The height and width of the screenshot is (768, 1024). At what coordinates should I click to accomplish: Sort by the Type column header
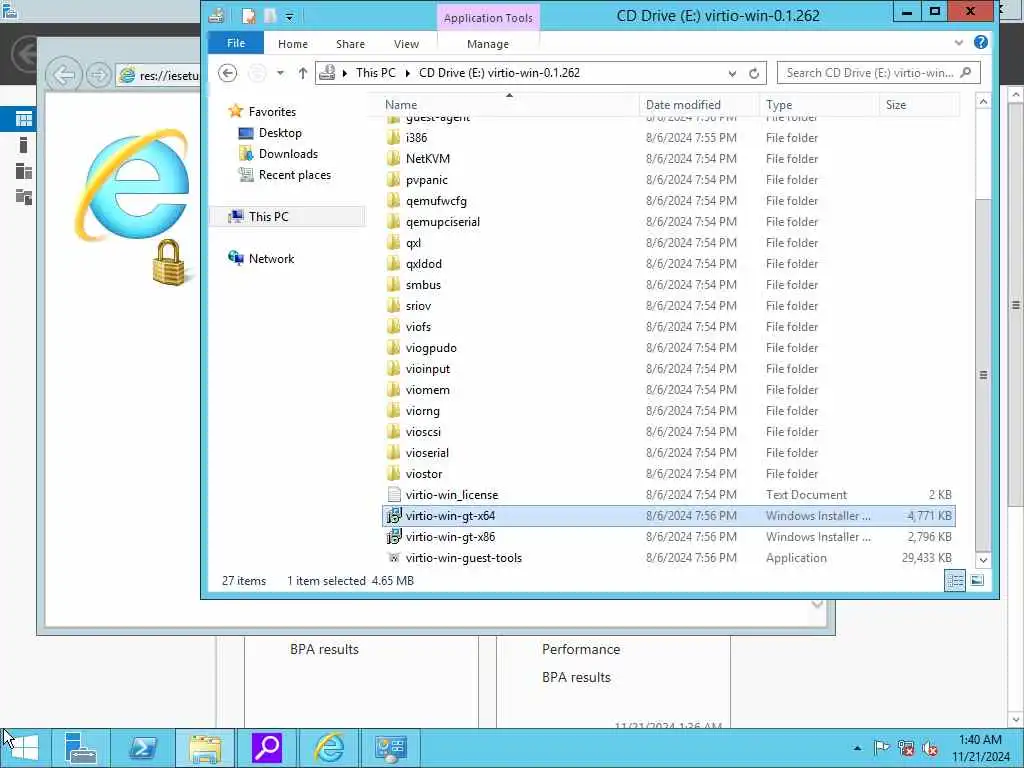(x=819, y=104)
